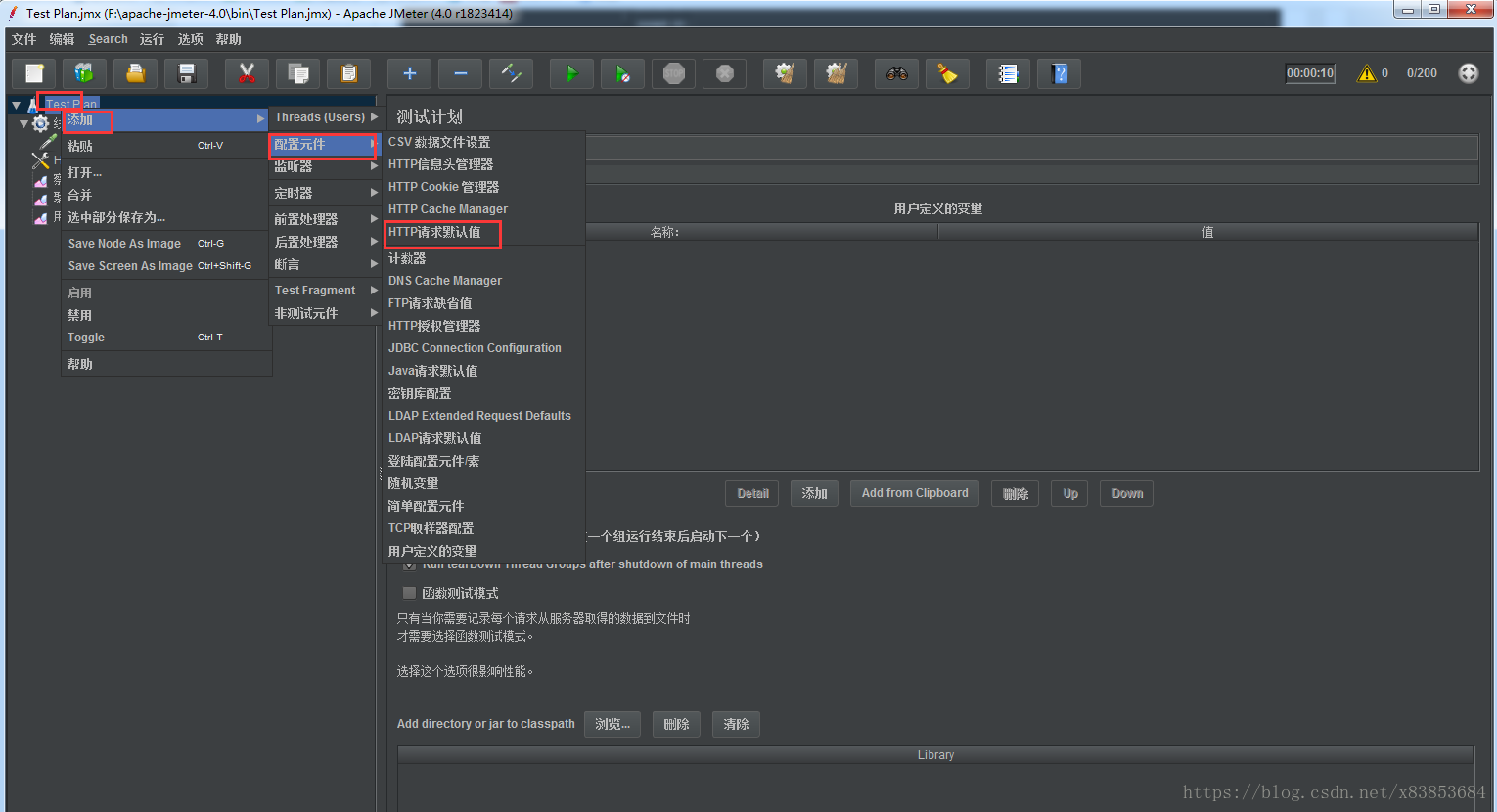Open the 文件 menu in menu bar
This screenshot has height=812, width=1497.
pos(23,39)
